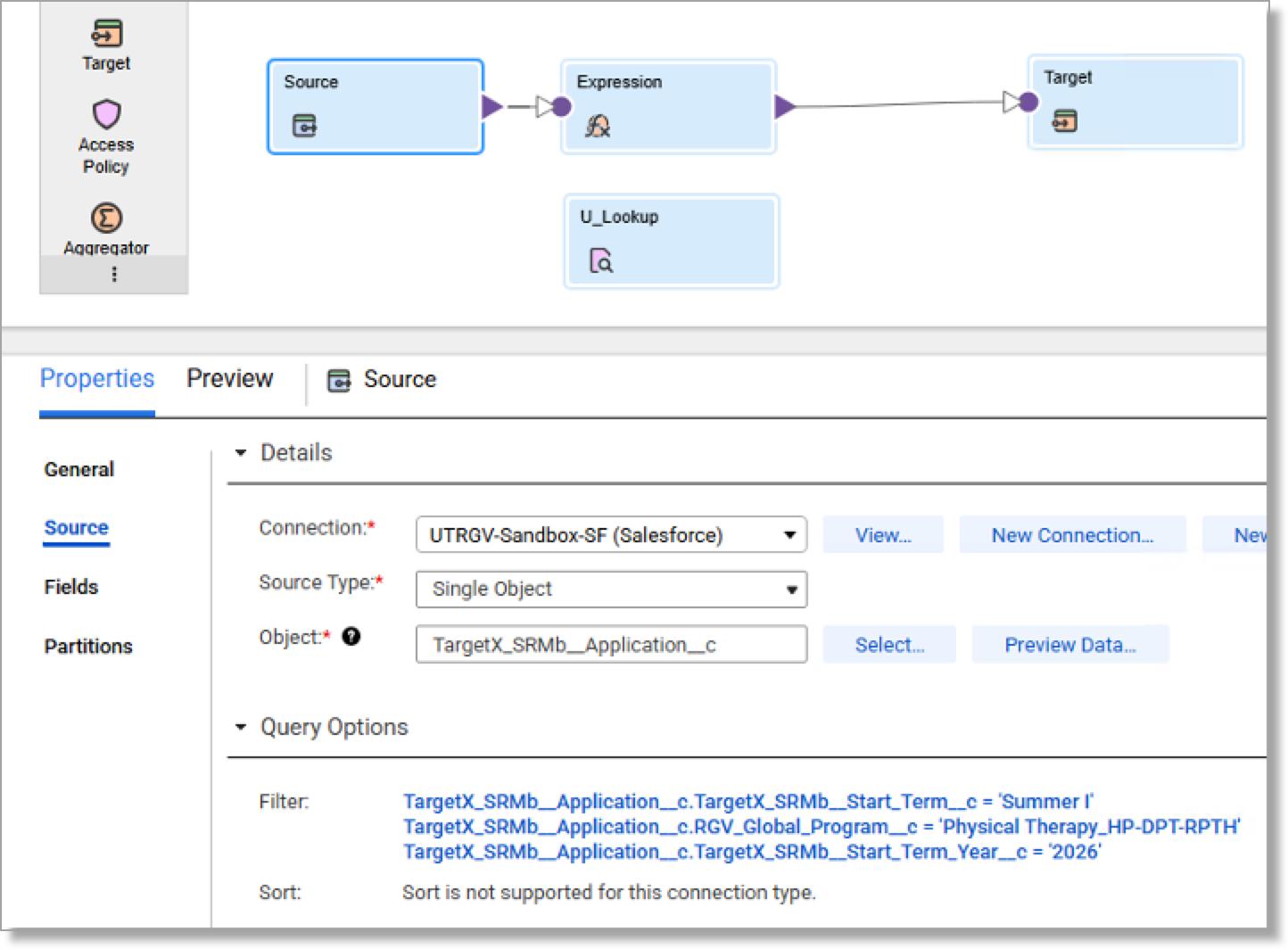Edit the Start_Term 'Summer I' filter link
1288x949 pixels.
tap(747, 802)
